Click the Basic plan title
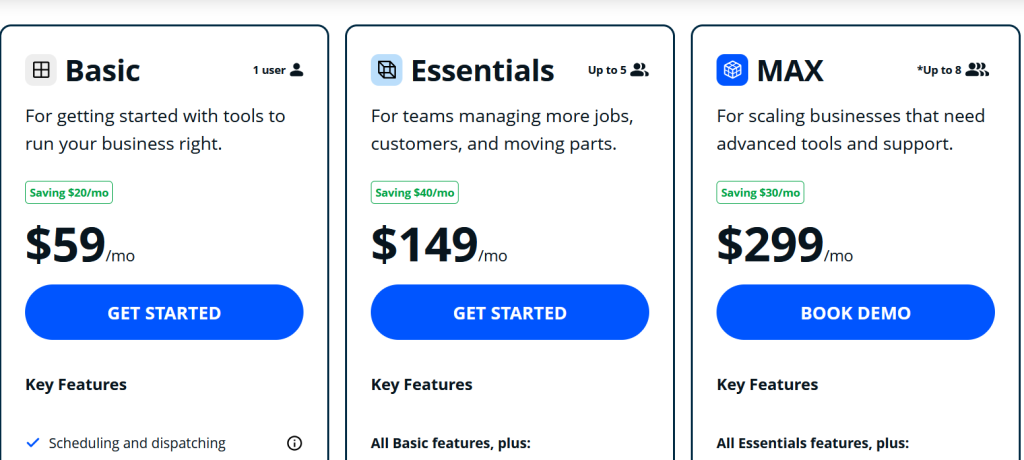This screenshot has width=1024, height=460. [x=102, y=71]
